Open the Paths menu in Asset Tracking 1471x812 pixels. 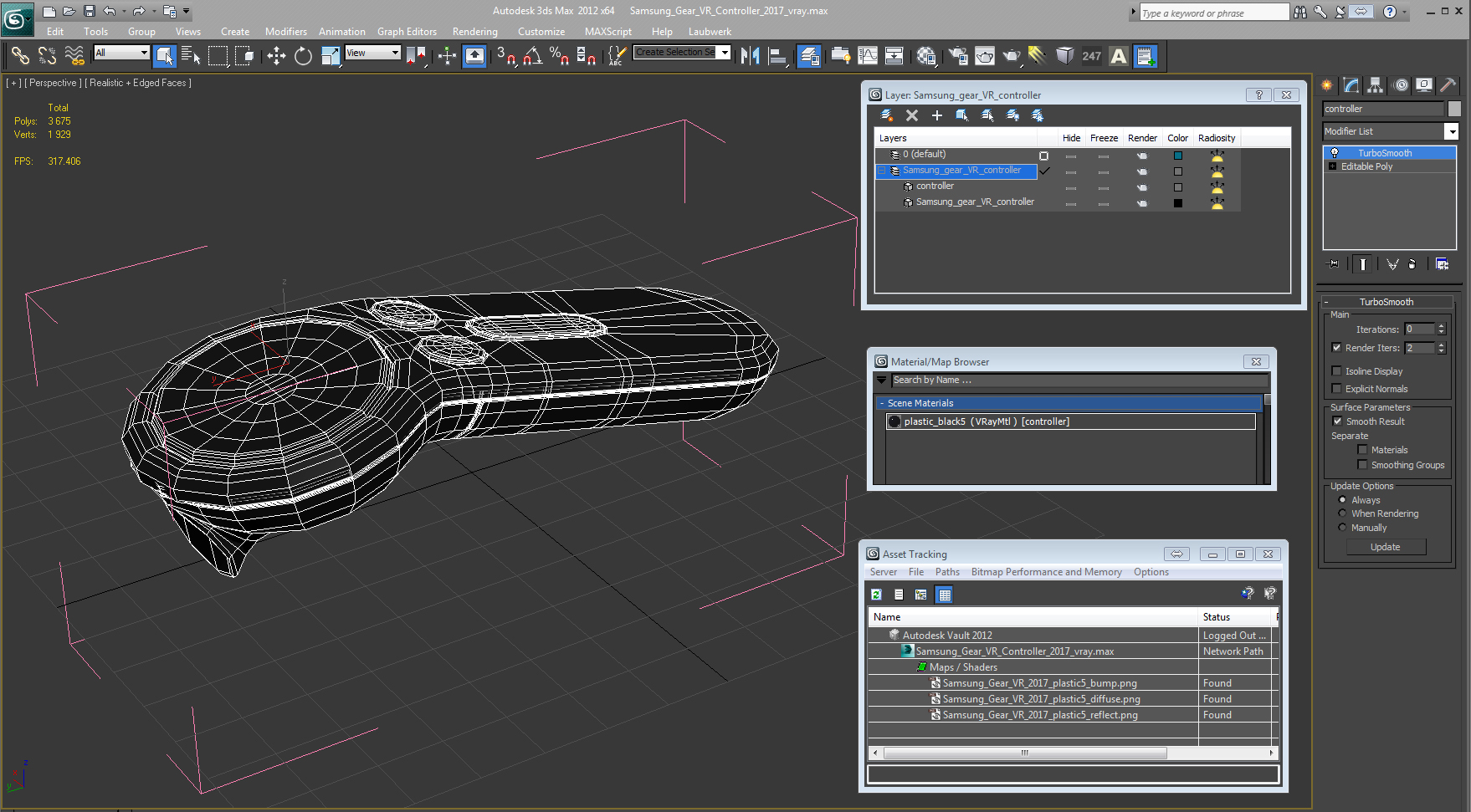pyautogui.click(x=947, y=572)
